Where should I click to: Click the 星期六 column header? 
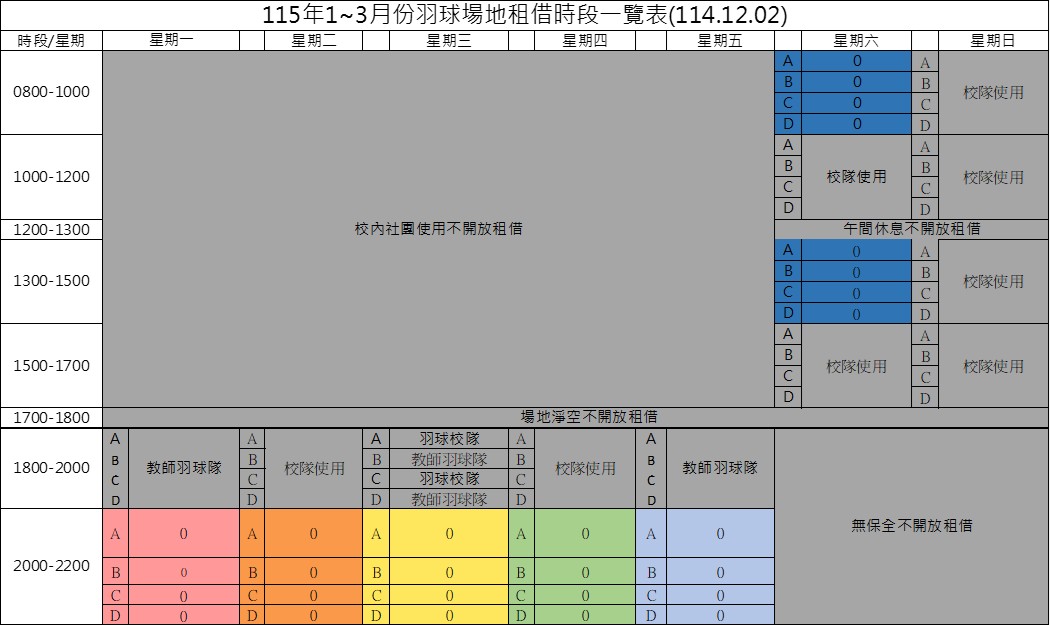856,41
